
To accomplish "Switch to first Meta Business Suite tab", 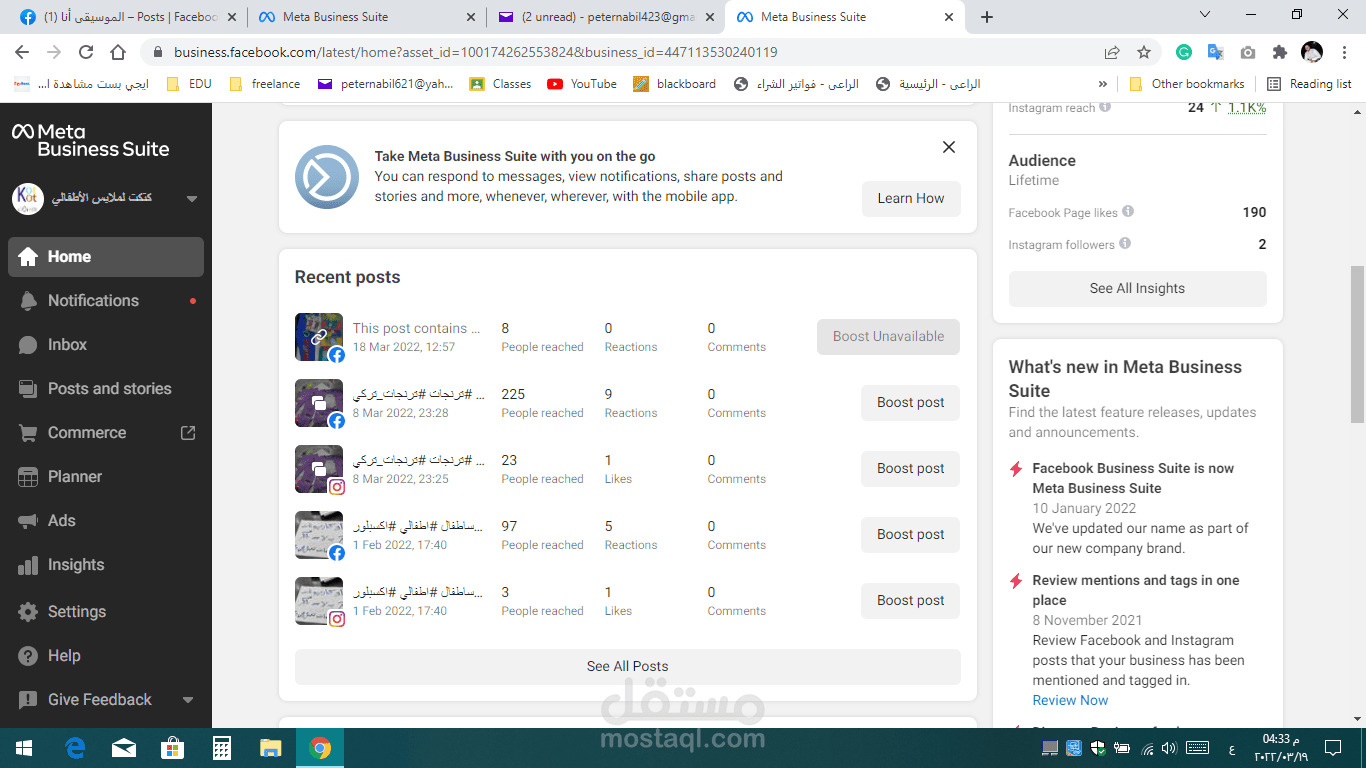I will point(367,17).
